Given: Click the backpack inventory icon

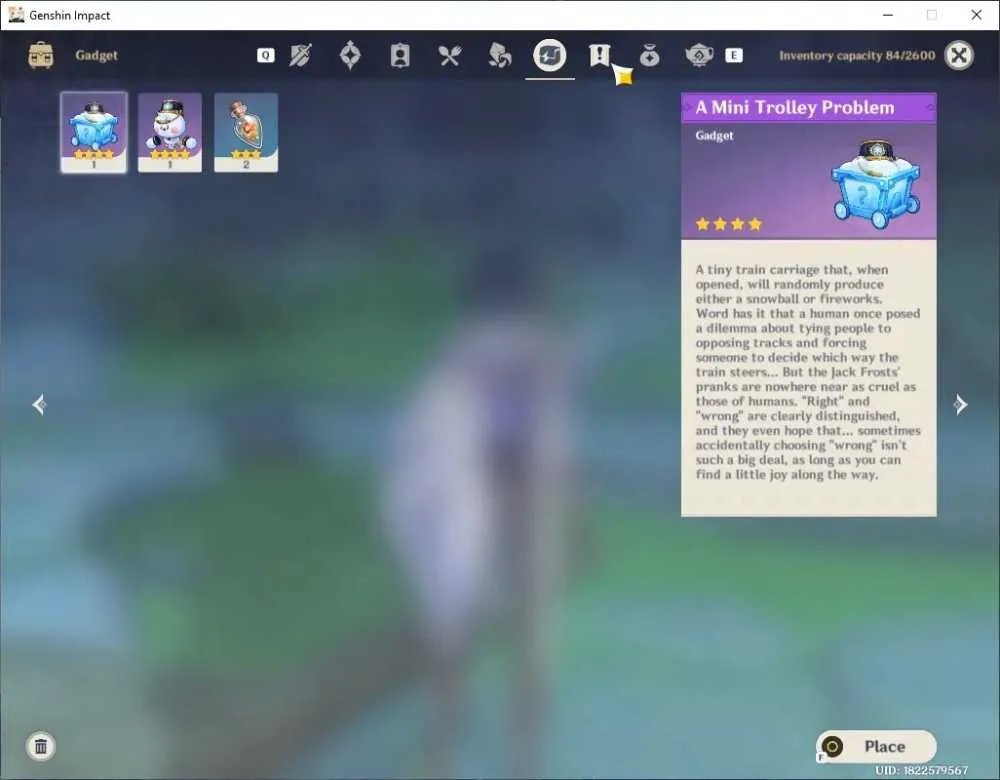Looking at the screenshot, I should 41,55.
